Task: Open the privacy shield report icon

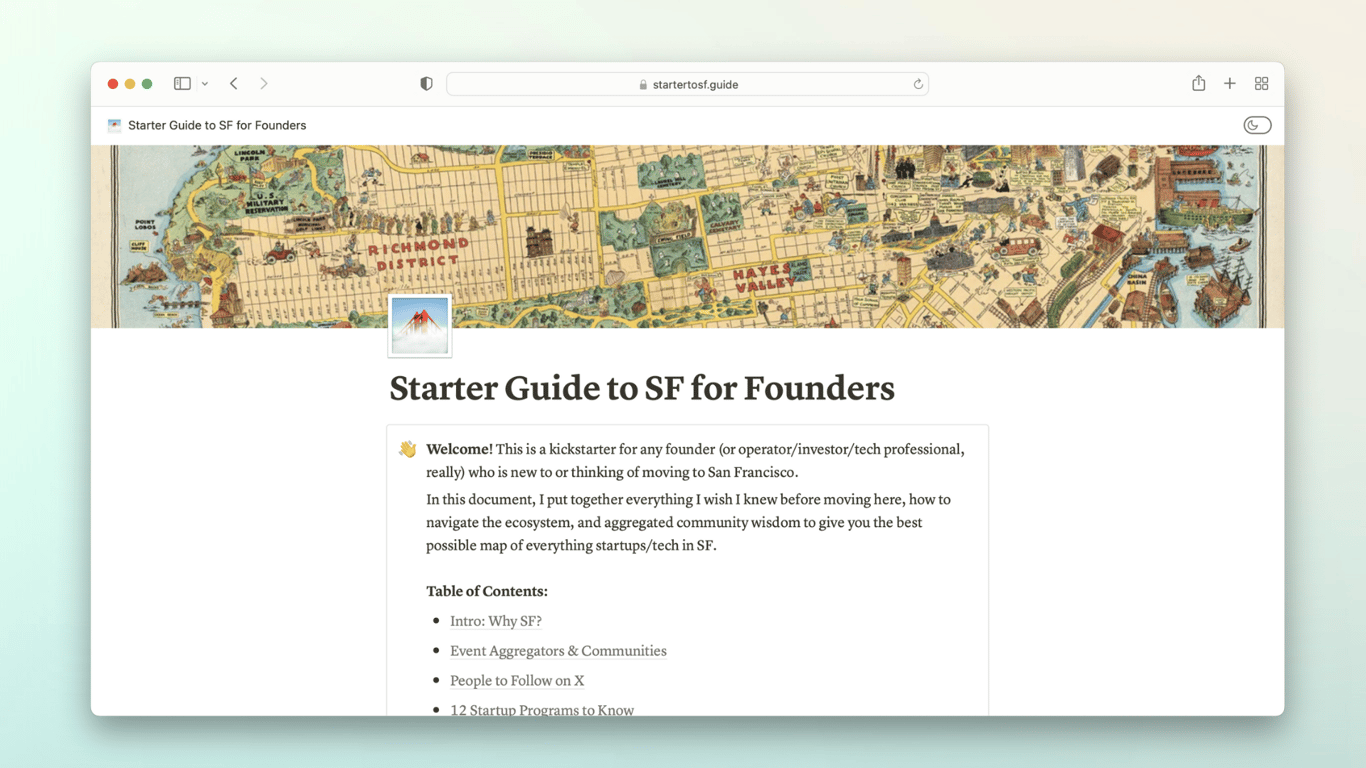Action: pos(426,84)
